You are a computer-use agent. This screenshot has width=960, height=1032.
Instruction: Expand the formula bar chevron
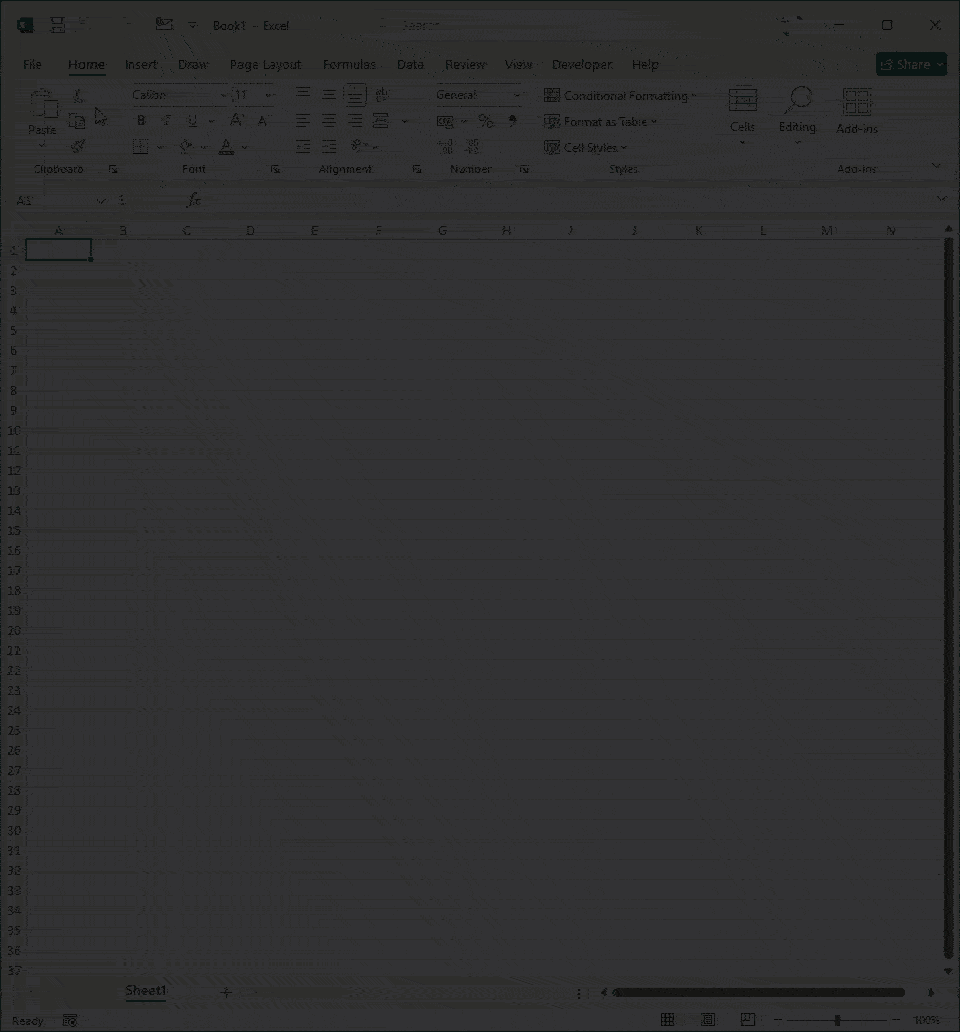(942, 199)
